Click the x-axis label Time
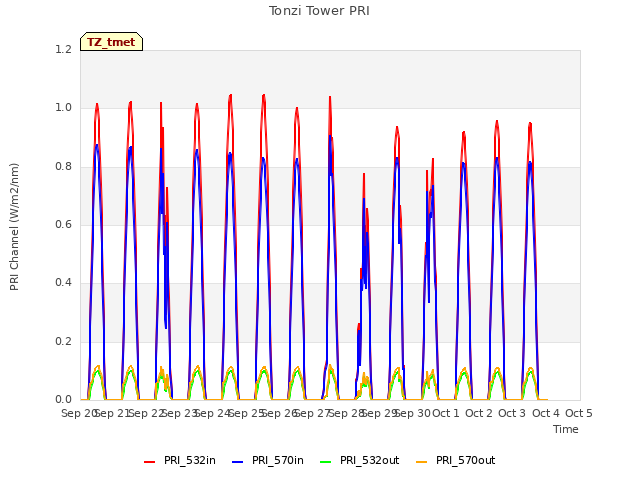Image resolution: width=640 pixels, height=480 pixels. (x=566, y=429)
